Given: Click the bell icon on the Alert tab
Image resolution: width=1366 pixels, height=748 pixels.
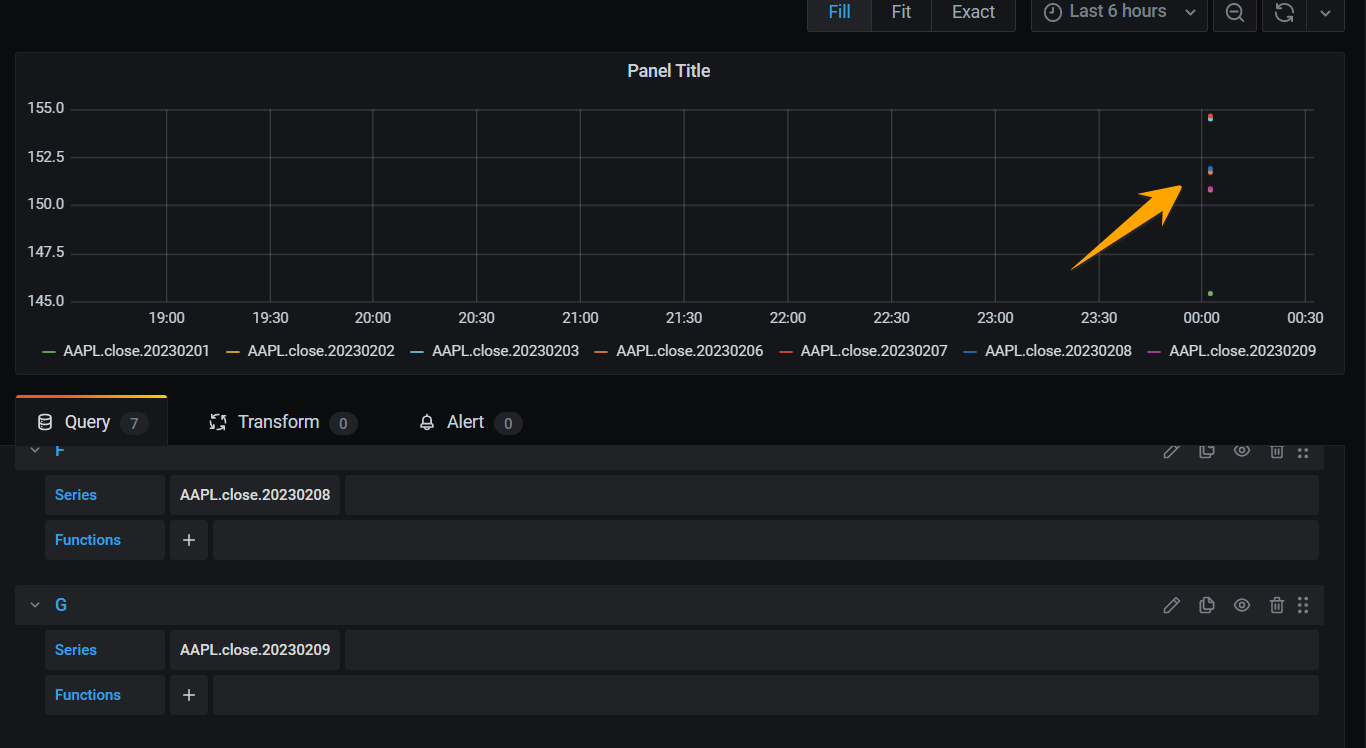Looking at the screenshot, I should [427, 422].
